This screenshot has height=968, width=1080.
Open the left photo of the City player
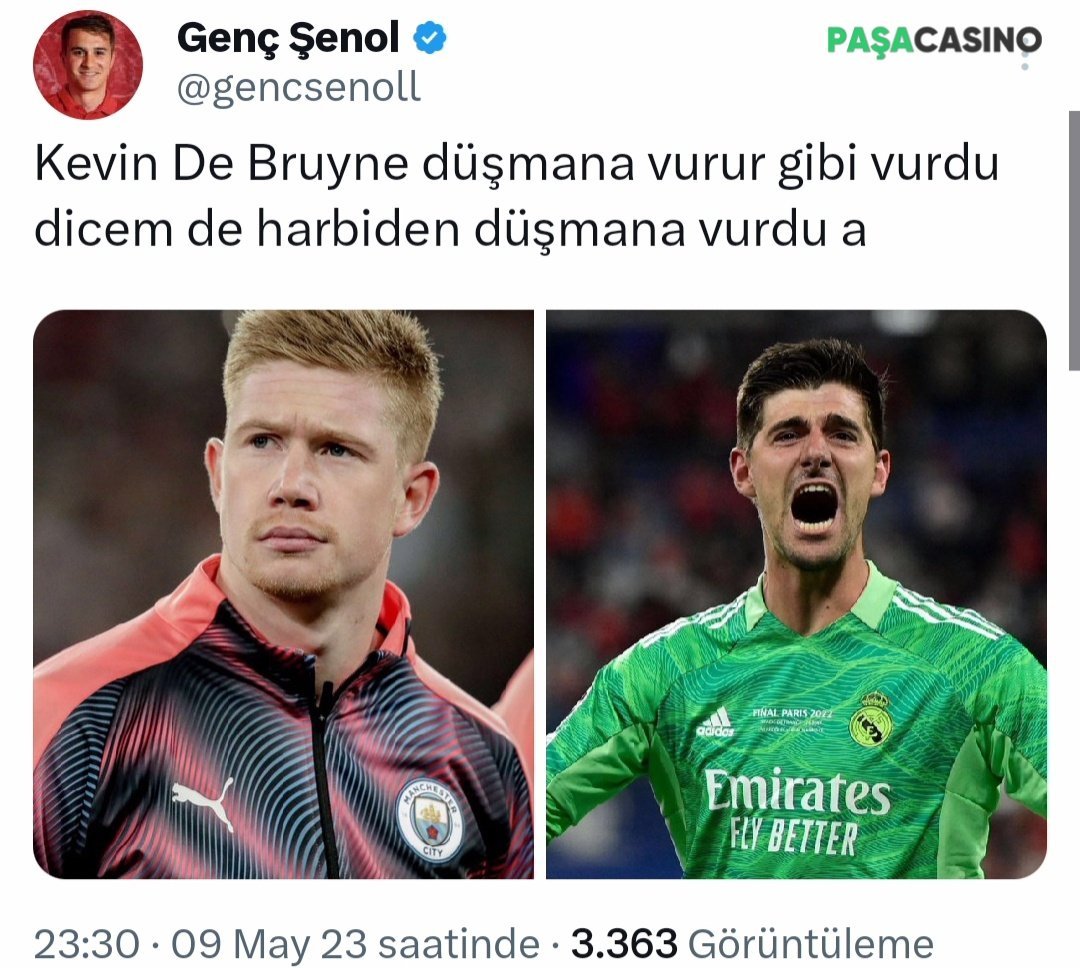283,594
